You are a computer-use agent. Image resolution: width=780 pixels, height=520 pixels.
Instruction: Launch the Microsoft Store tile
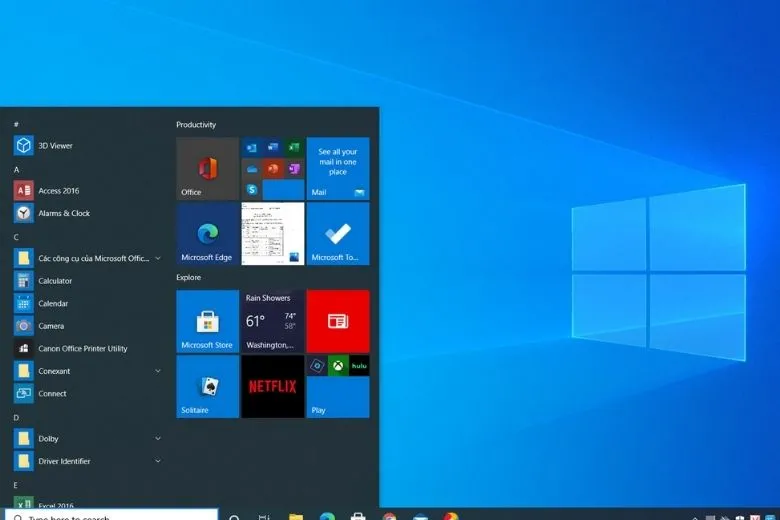click(207, 322)
